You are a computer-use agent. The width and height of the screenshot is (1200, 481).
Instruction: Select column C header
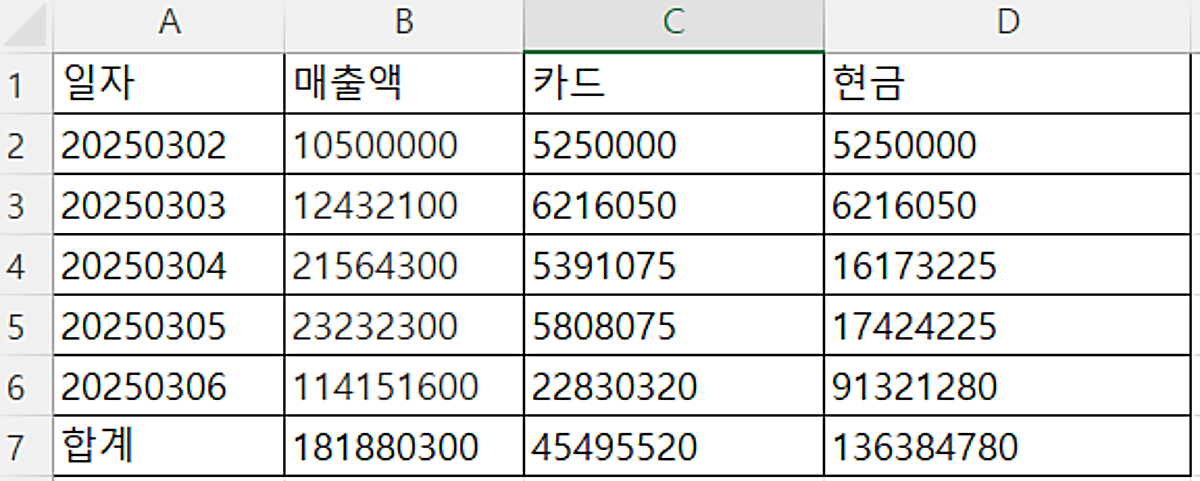[674, 25]
